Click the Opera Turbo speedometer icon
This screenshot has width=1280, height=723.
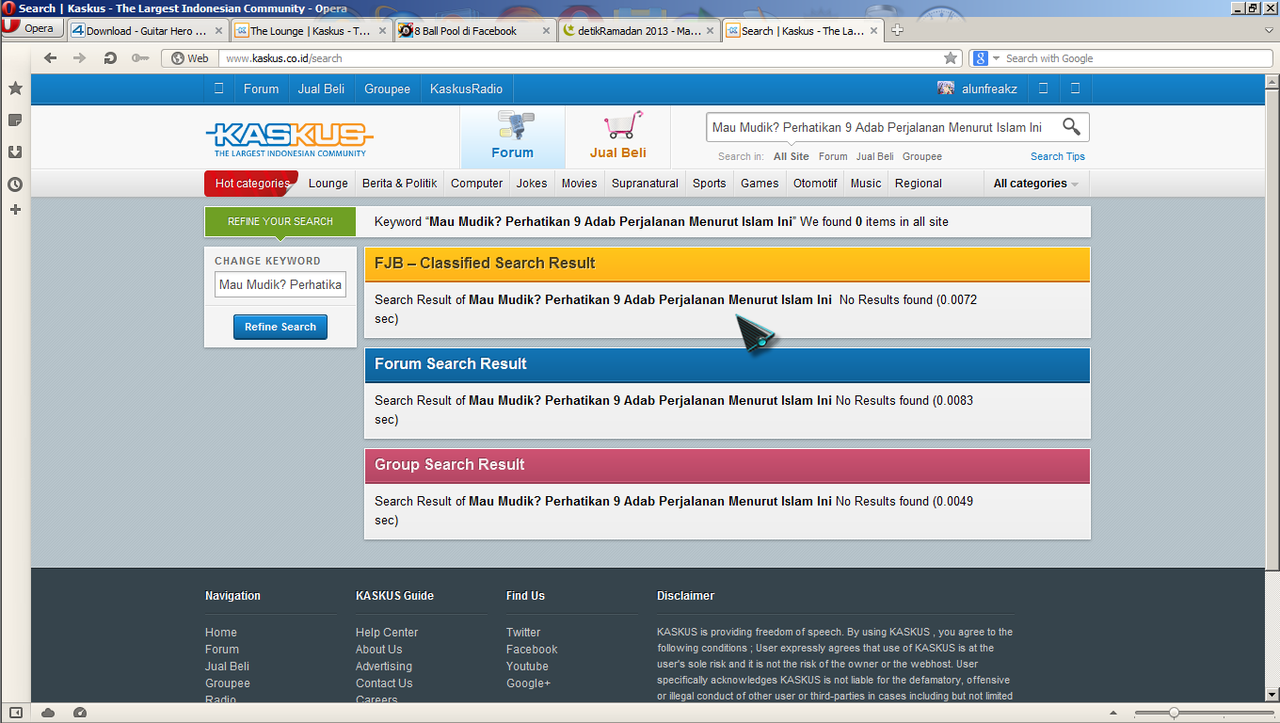point(80,713)
